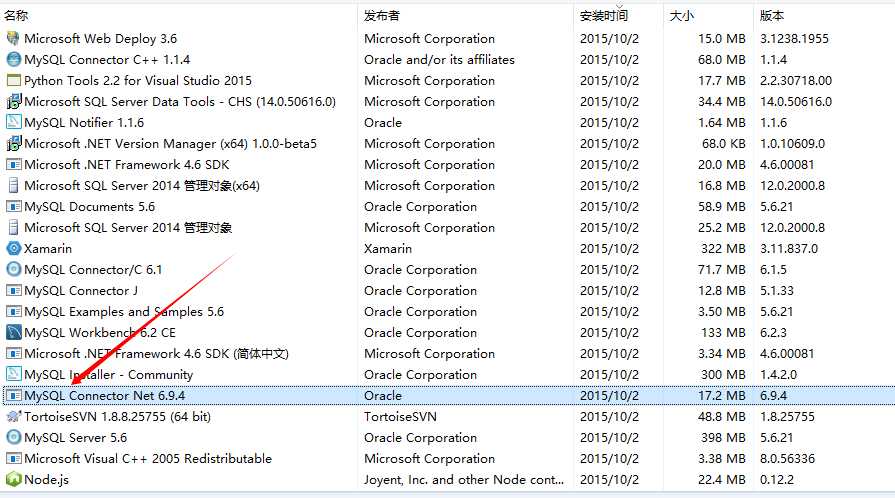
Task: Click the Python Tools 2.2 program icon
Action: [13, 81]
